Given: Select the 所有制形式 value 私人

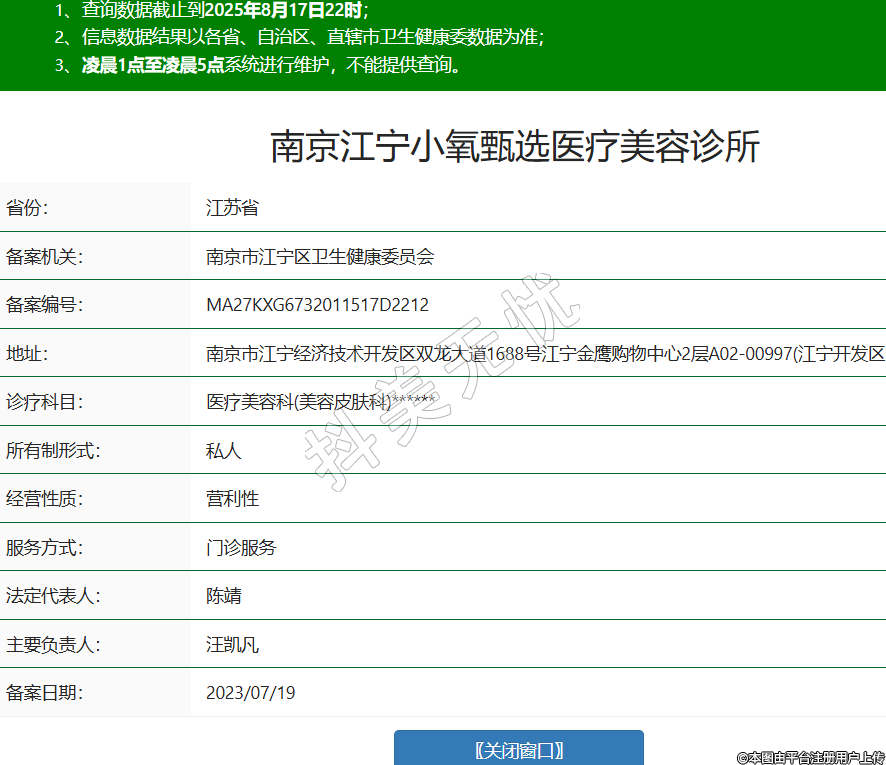Looking at the screenshot, I should pos(224,450).
